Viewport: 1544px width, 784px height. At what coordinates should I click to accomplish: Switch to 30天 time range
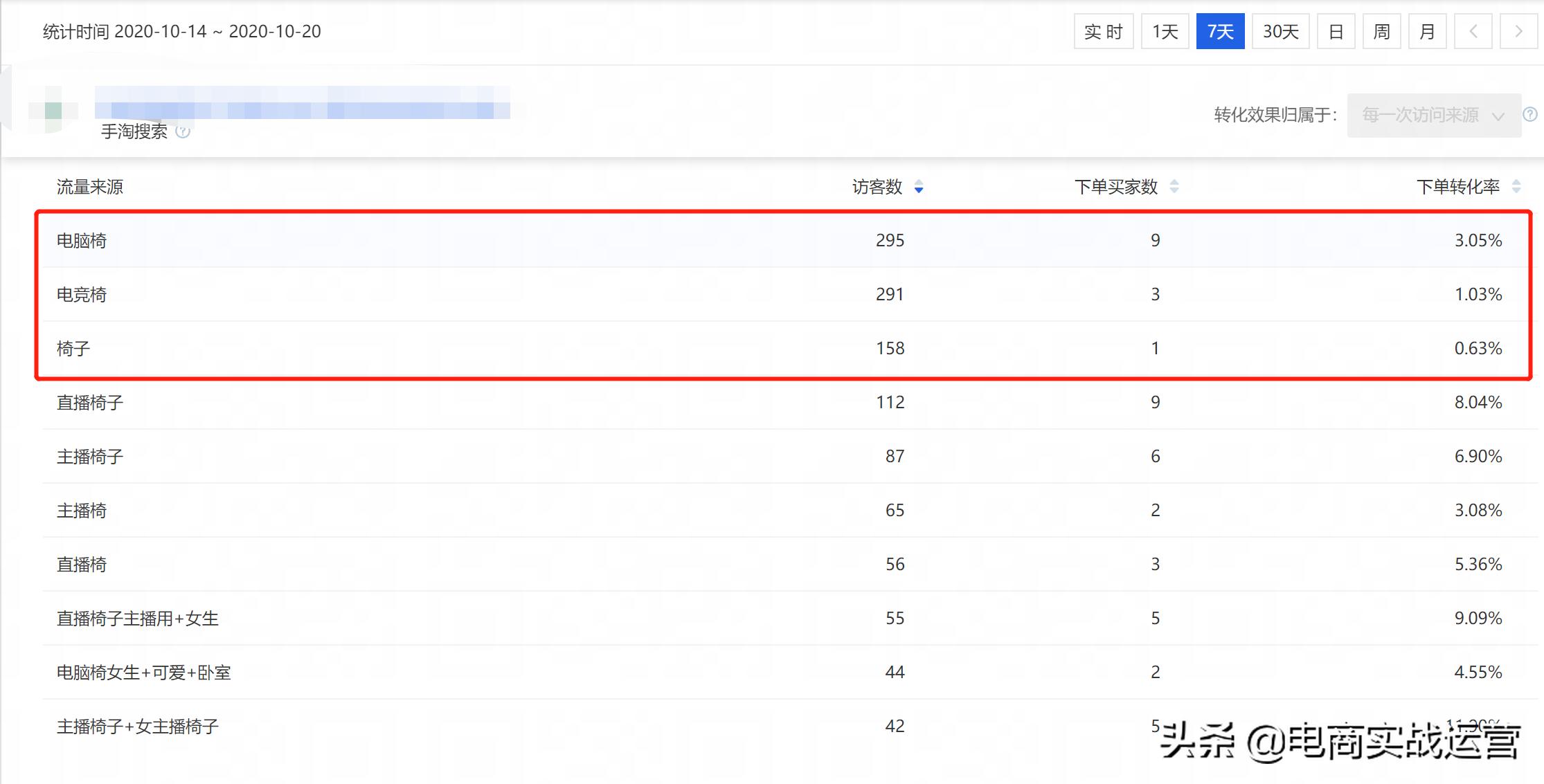pyautogui.click(x=1280, y=31)
